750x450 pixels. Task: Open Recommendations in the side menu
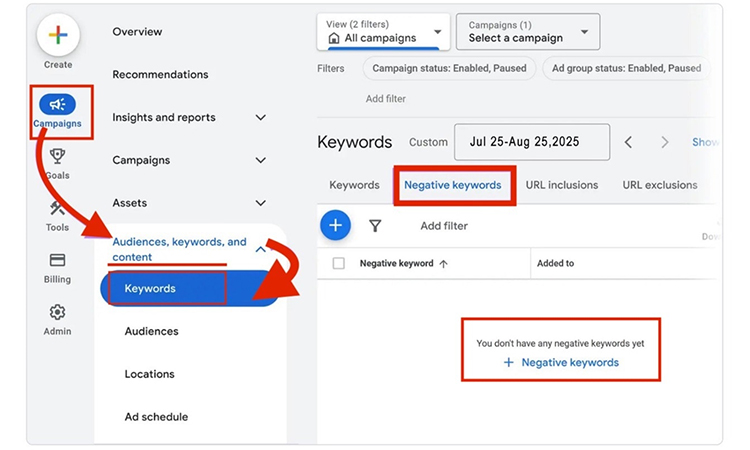160,75
